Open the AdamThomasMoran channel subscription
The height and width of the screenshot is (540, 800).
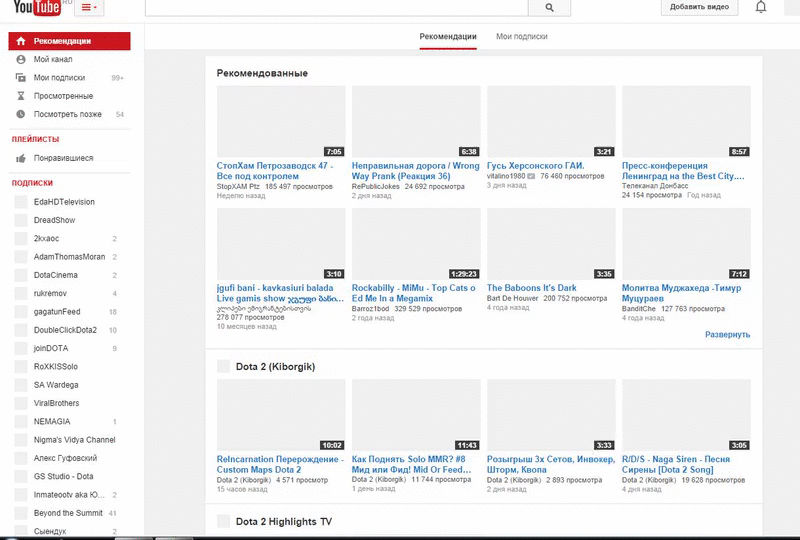(x=69, y=257)
